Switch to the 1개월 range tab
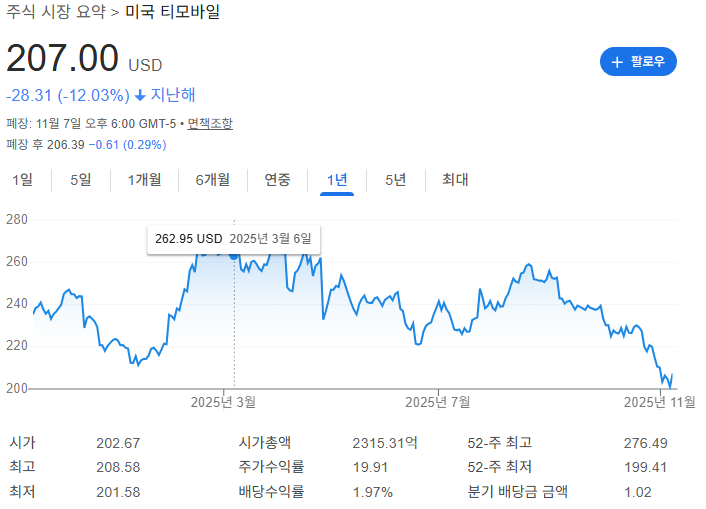 coord(144,180)
